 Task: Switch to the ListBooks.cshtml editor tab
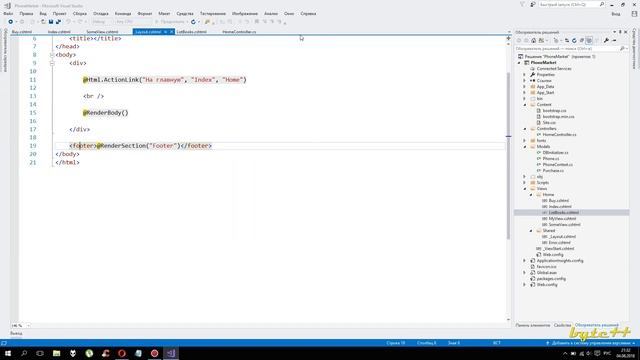191,31
